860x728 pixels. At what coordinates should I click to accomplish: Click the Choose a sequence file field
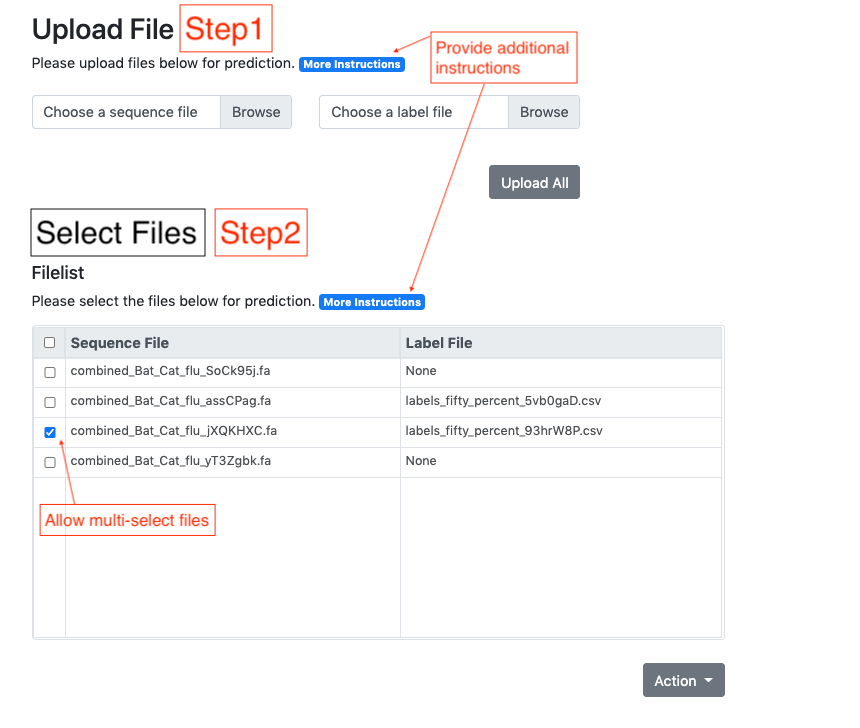tap(127, 112)
